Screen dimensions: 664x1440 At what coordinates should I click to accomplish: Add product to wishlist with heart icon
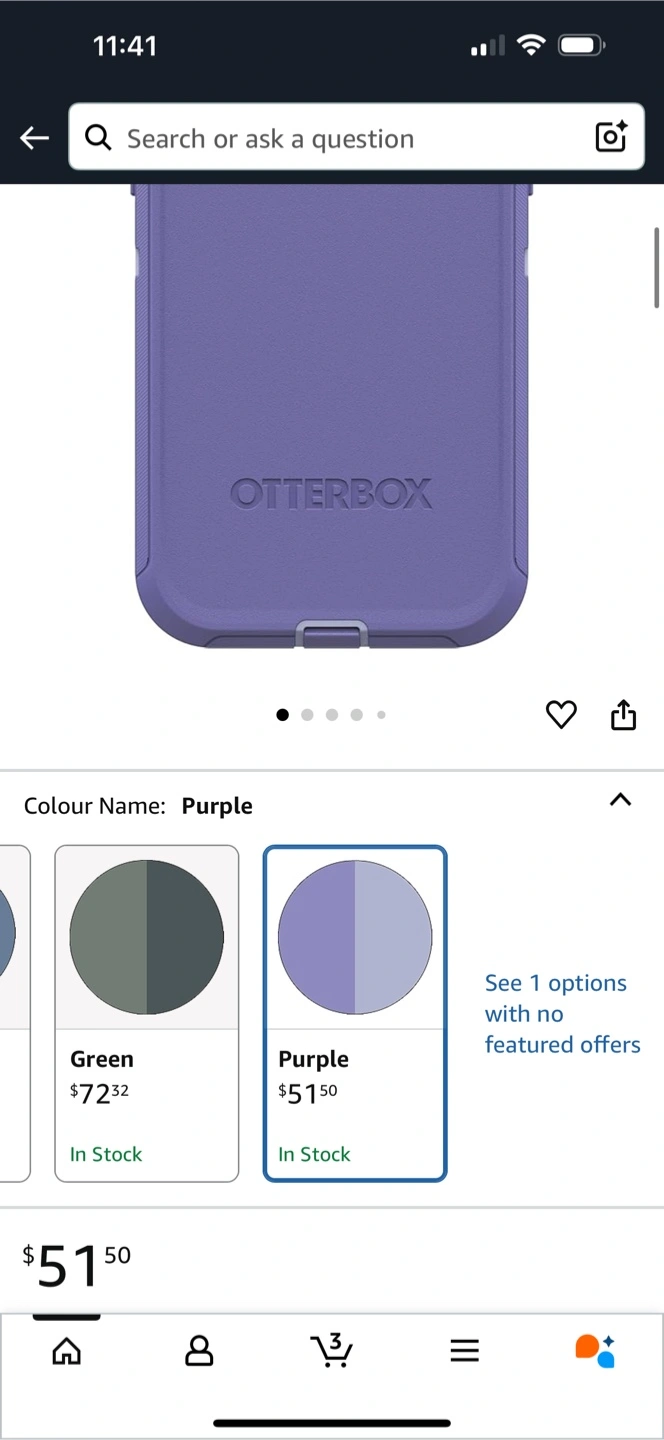click(x=561, y=715)
